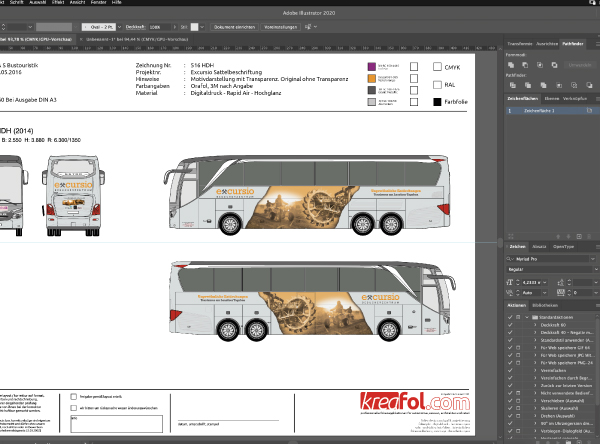Open the Regular font style dropdown
Screen dimensions: 600x444
(594, 269)
